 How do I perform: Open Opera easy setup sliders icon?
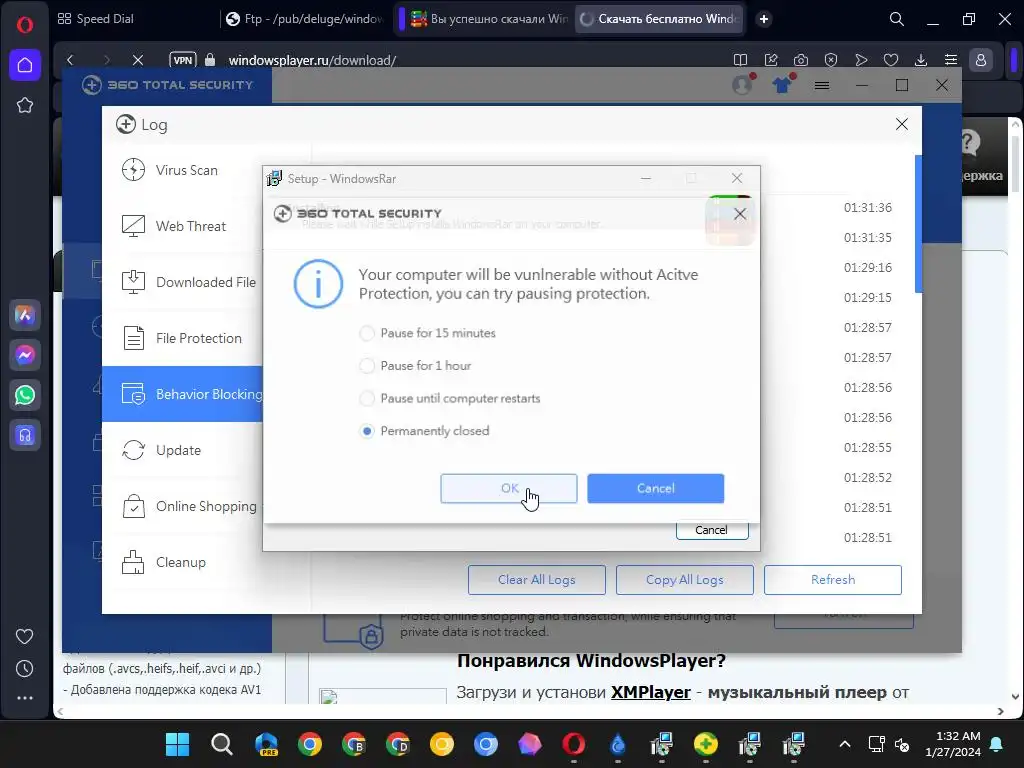pos(951,60)
